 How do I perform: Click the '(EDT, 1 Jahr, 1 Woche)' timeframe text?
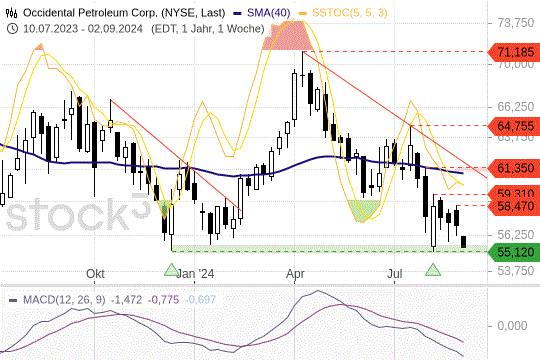point(208,29)
